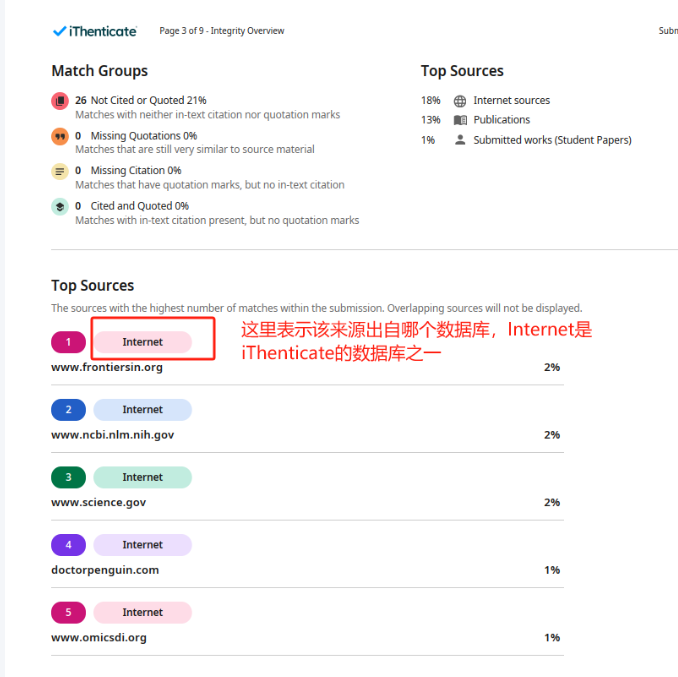
Task: Click 'Publications' label
Action: point(502,120)
